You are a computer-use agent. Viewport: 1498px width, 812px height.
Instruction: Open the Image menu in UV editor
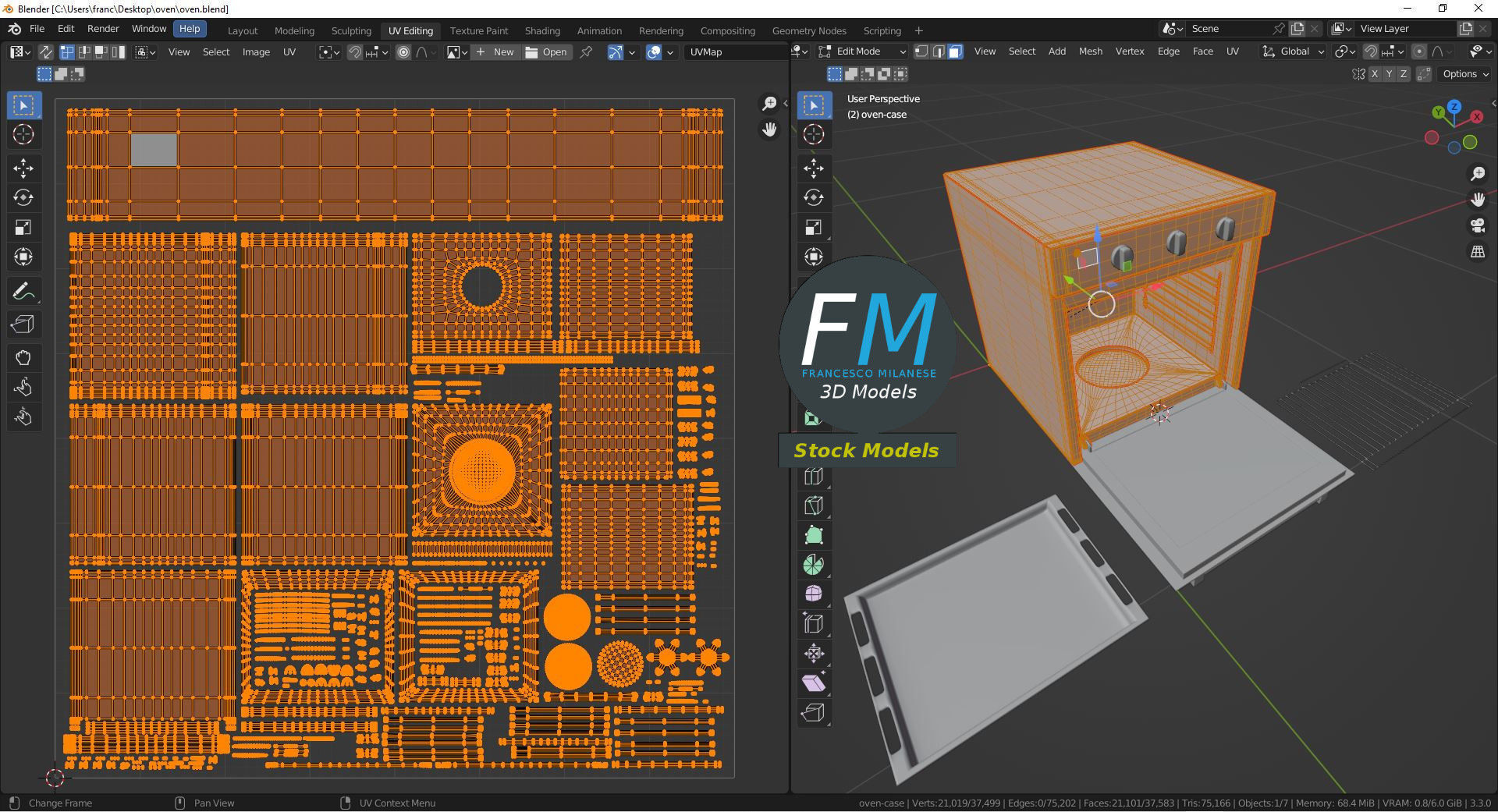[x=256, y=52]
